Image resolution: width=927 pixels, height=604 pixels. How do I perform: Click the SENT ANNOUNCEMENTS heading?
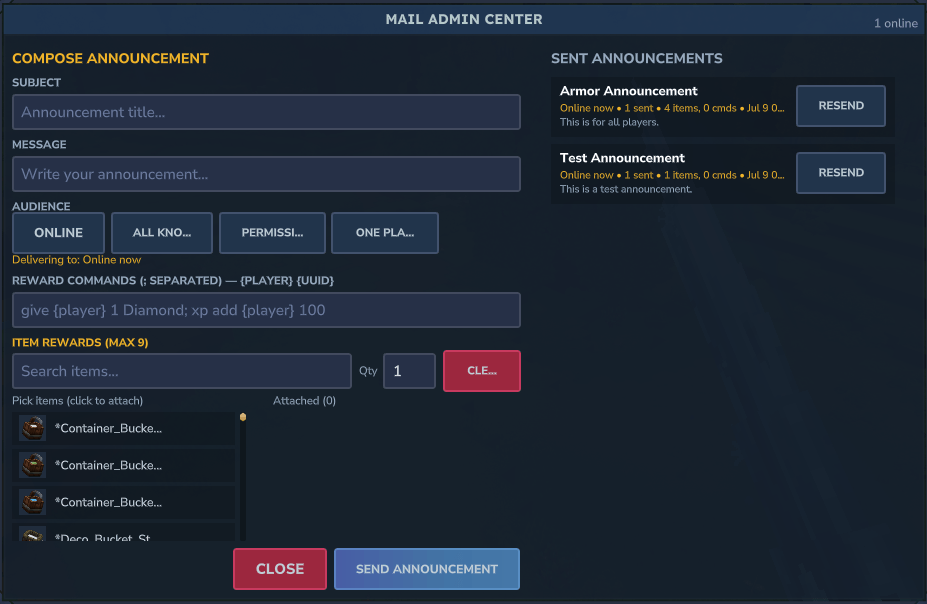coord(637,59)
